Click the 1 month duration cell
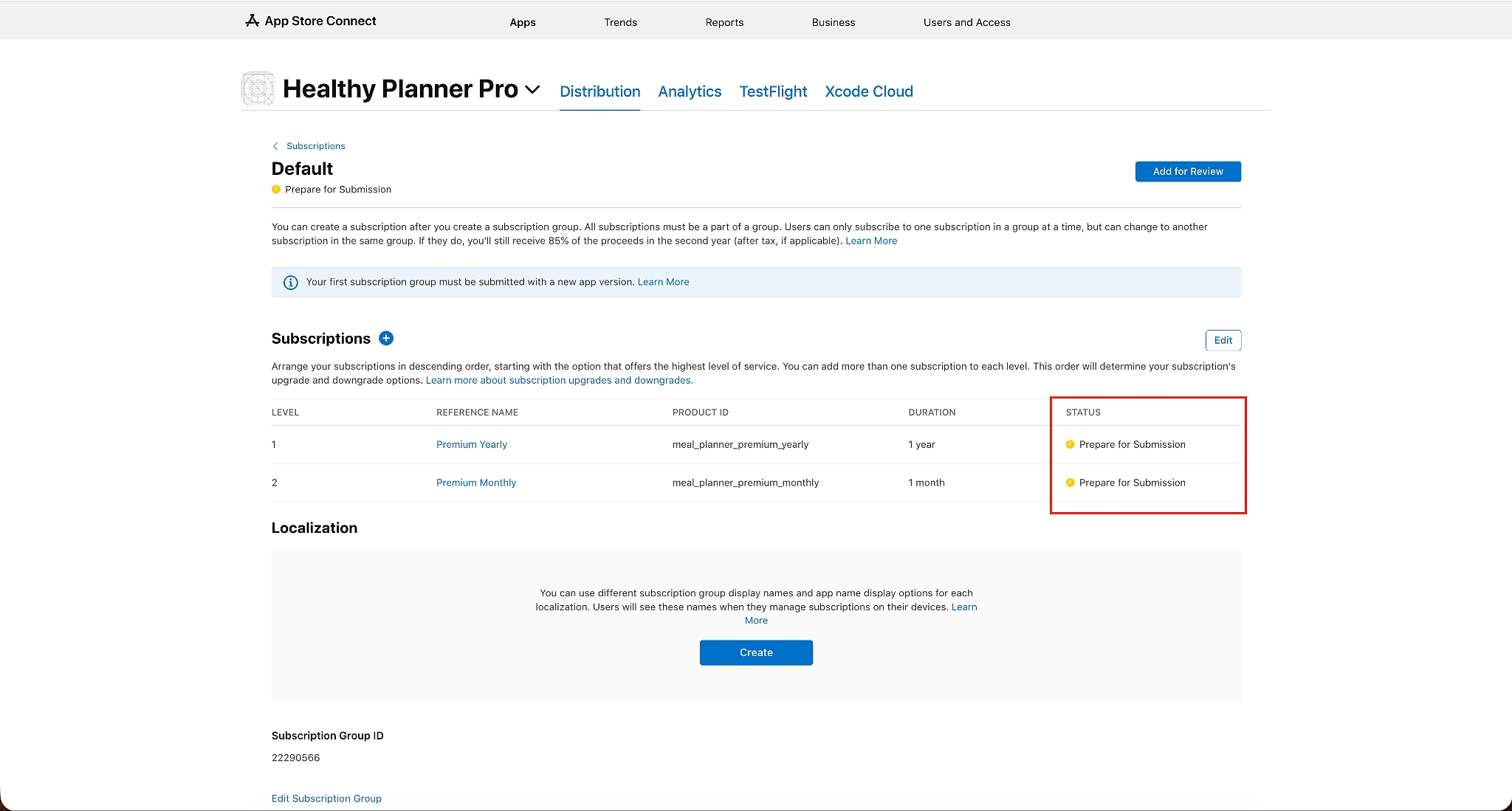Viewport: 1512px width, 811px height. pos(927,483)
